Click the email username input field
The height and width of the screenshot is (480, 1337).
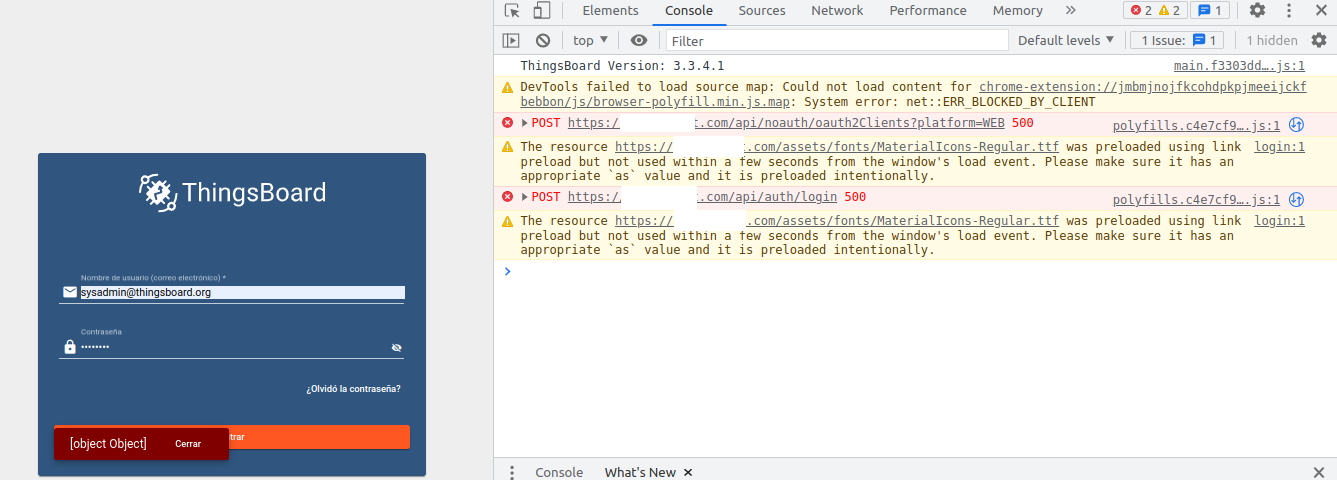pos(242,293)
